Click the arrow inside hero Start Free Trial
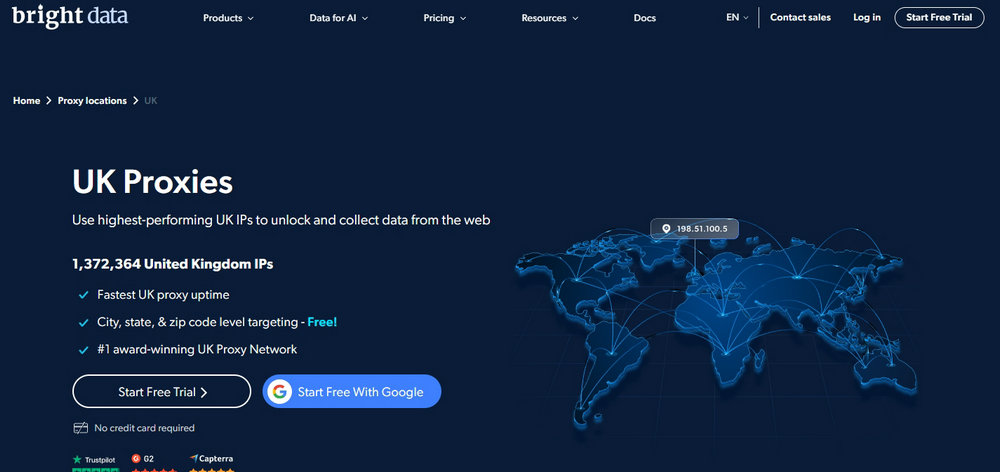The image size is (1000, 472). tap(204, 392)
